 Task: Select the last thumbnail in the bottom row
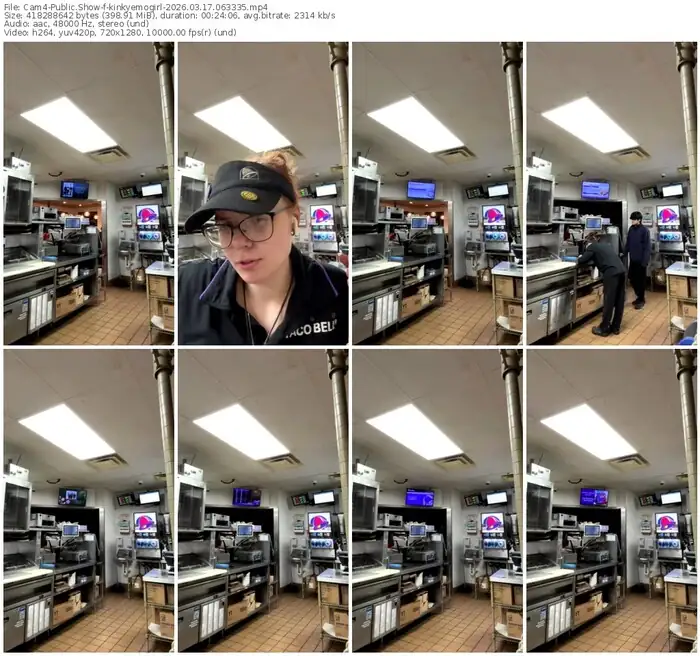pyautogui.click(x=612, y=501)
